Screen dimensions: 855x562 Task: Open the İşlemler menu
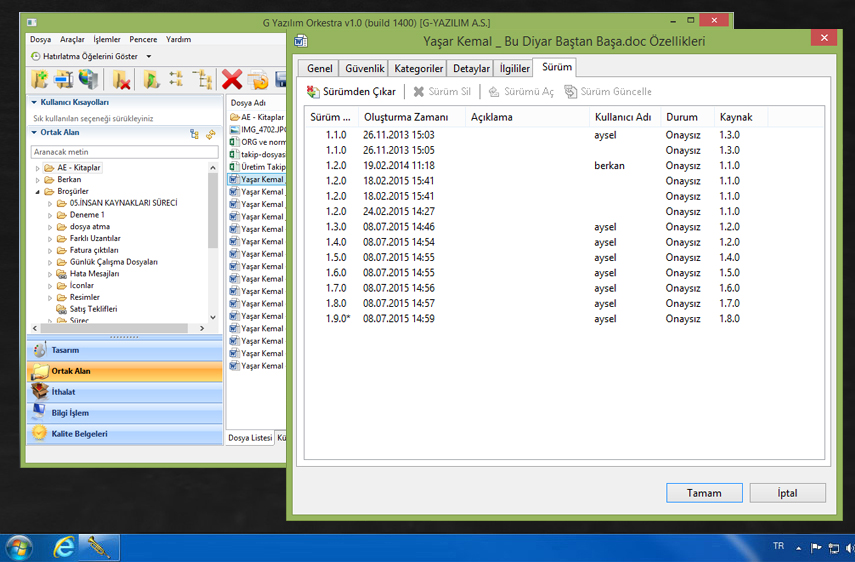(106, 40)
